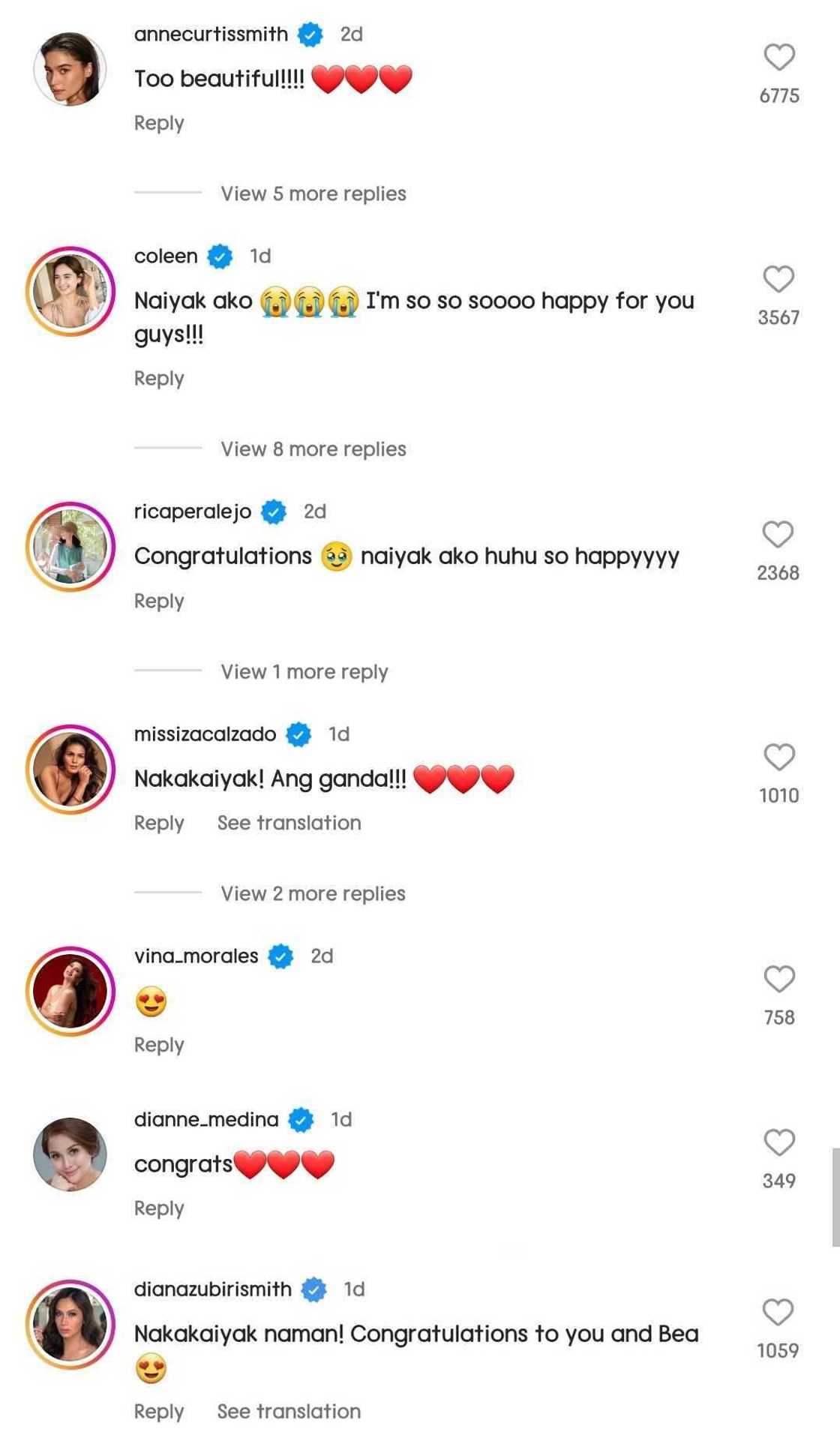See translation of dianazubirismith's comment
Image resolution: width=840 pixels, height=1456 pixels.
pos(289,1411)
